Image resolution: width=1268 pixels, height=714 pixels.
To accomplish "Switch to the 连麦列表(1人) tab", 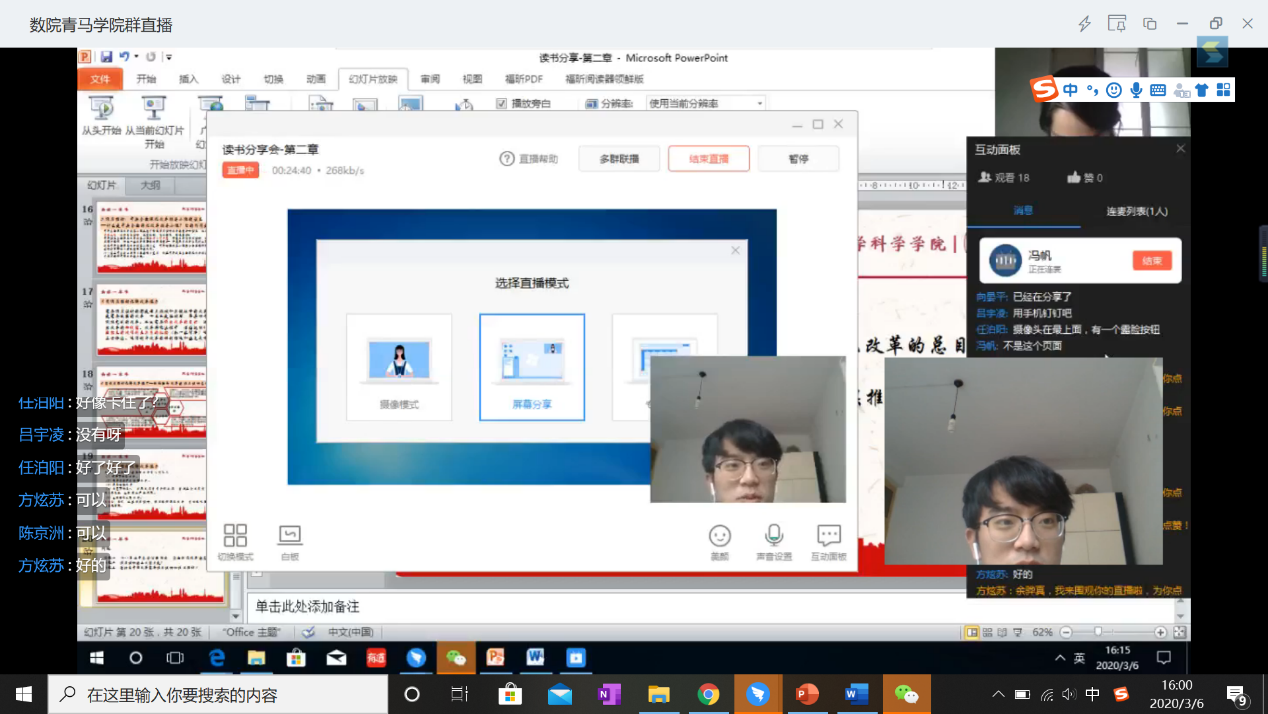I will pos(1136,211).
